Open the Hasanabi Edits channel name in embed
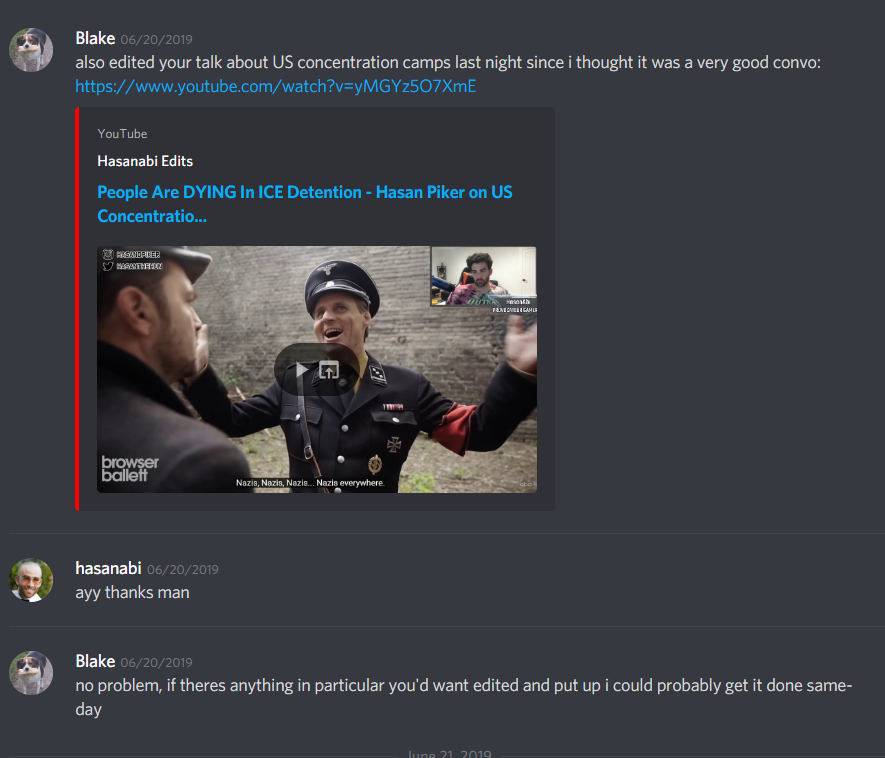The width and height of the screenshot is (885, 758). [145, 161]
